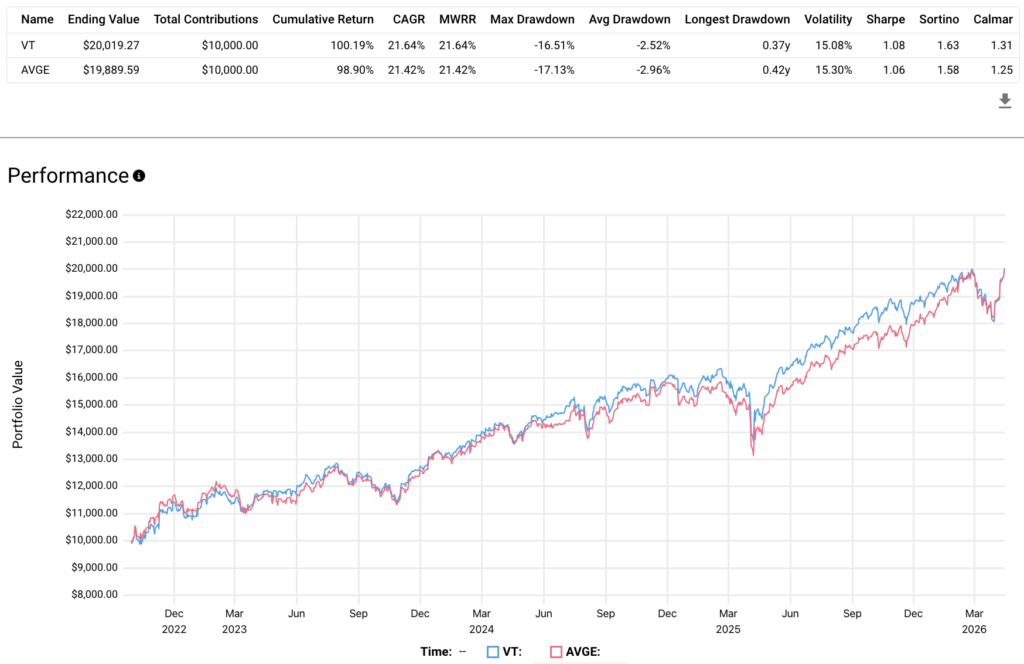Sort by Calmar column header
This screenshot has height=664, width=1024.
point(993,20)
